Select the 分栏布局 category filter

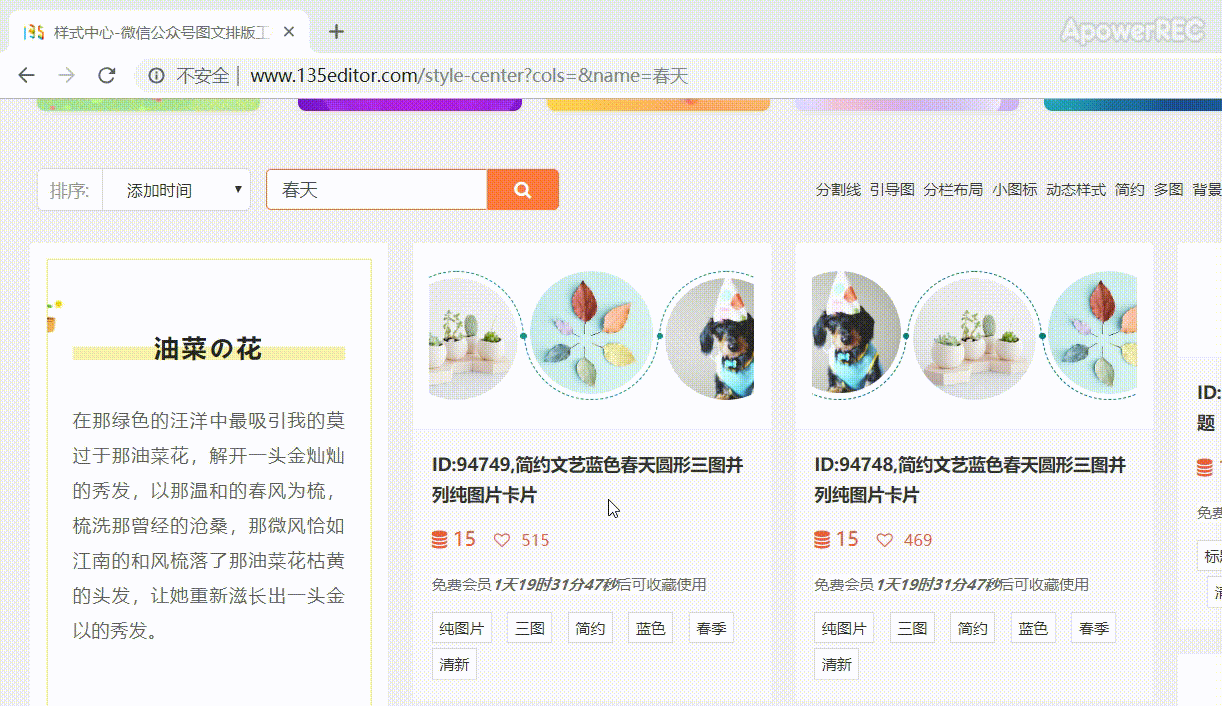coord(953,189)
